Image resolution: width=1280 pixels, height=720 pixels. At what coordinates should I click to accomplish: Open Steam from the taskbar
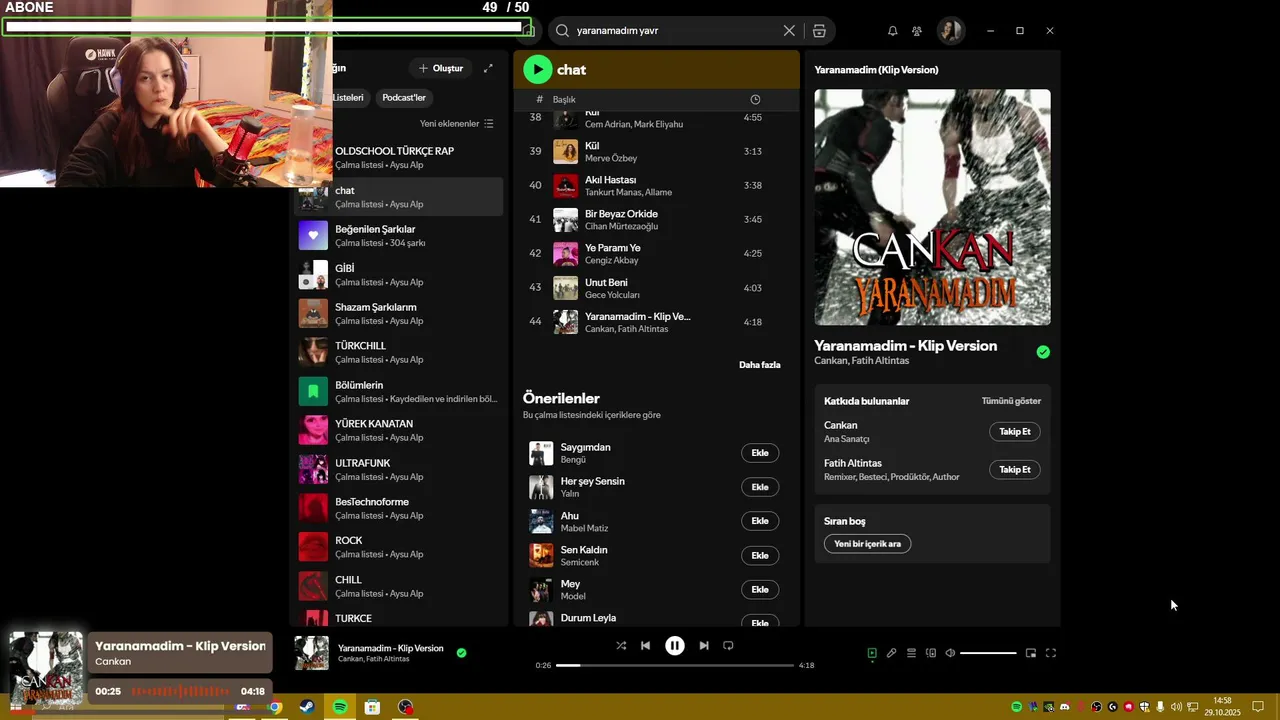(307, 707)
